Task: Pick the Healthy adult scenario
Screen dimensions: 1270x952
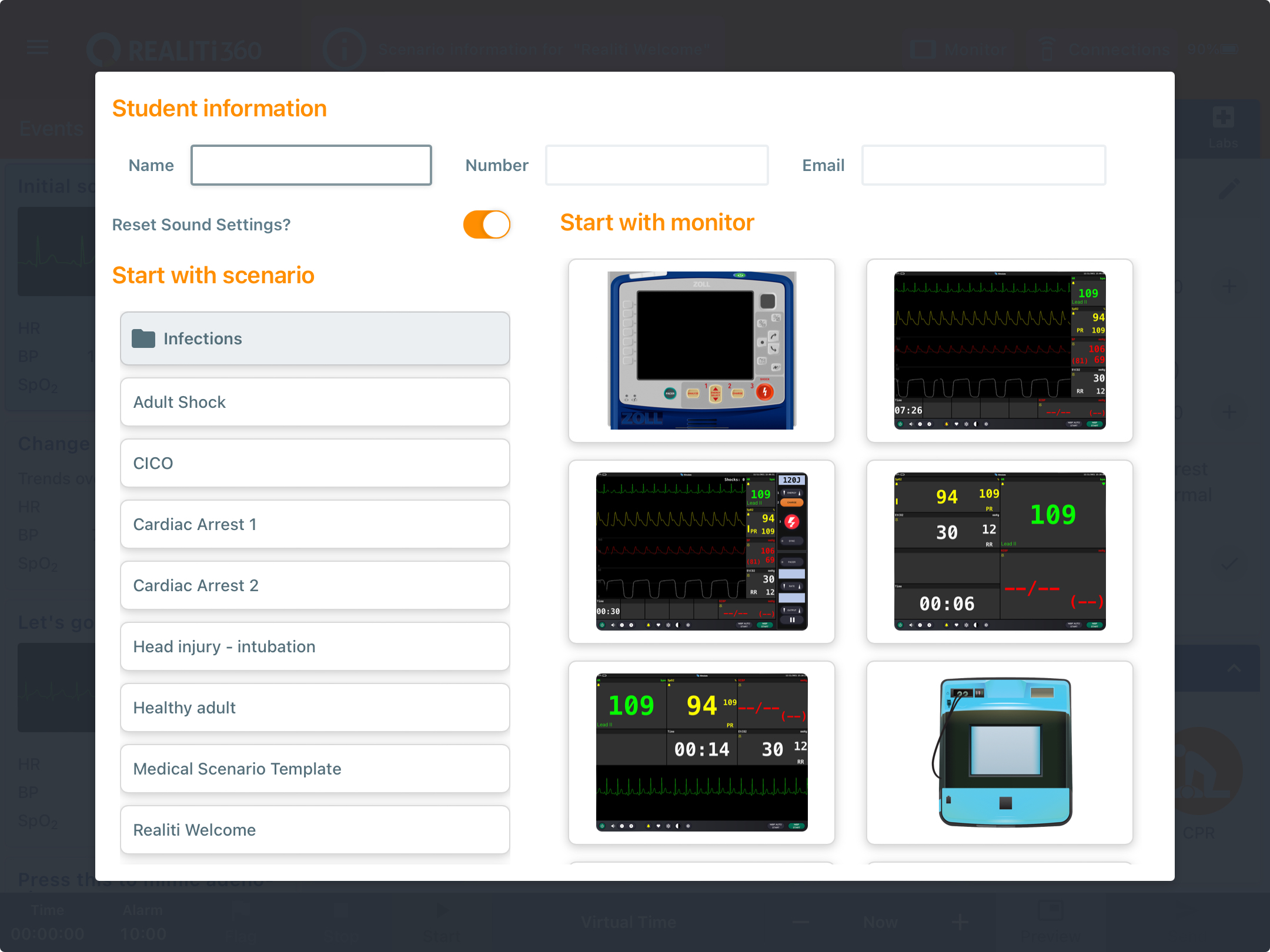Action: click(315, 708)
